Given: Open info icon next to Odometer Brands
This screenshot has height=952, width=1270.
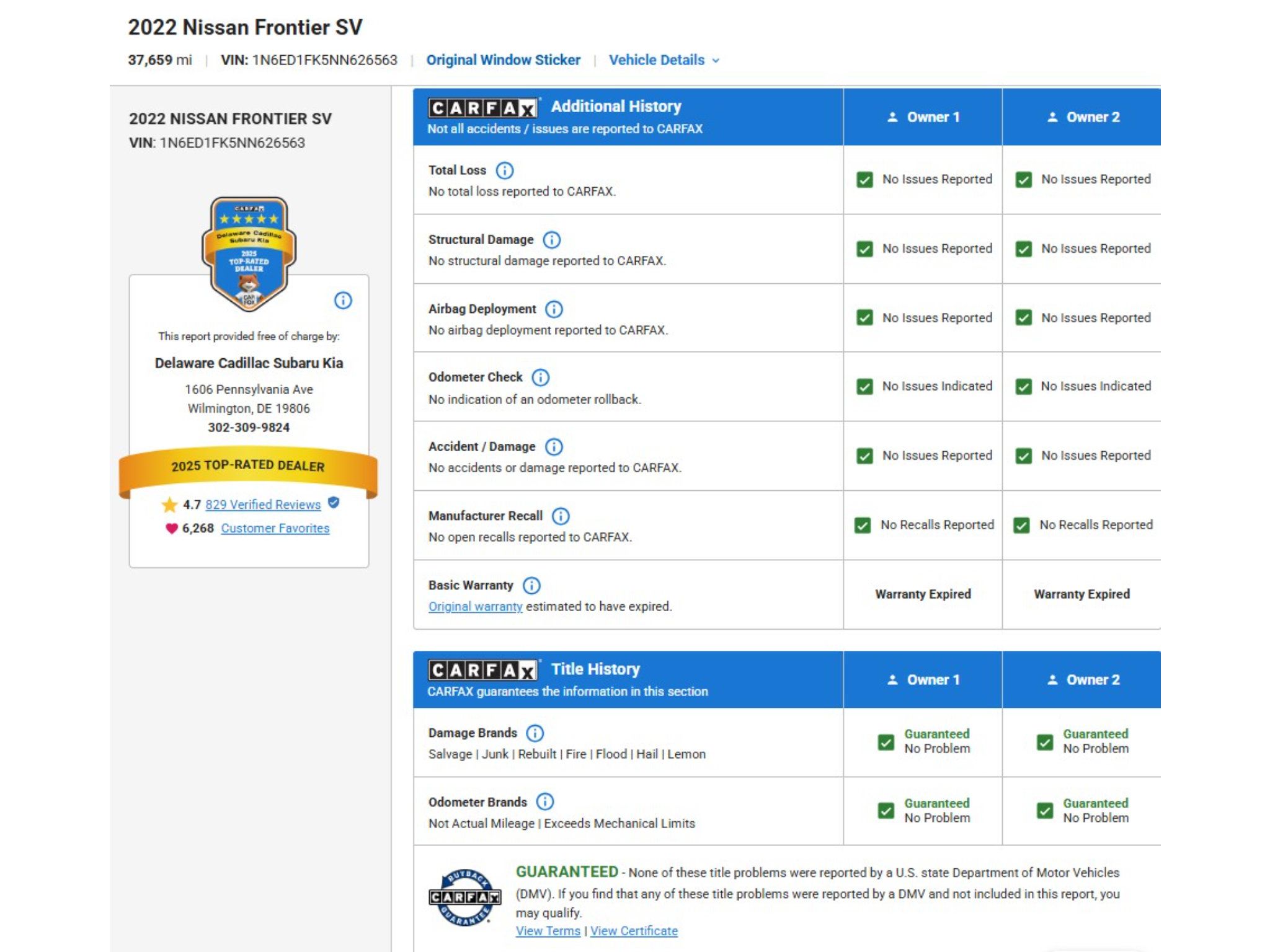Looking at the screenshot, I should 544,802.
